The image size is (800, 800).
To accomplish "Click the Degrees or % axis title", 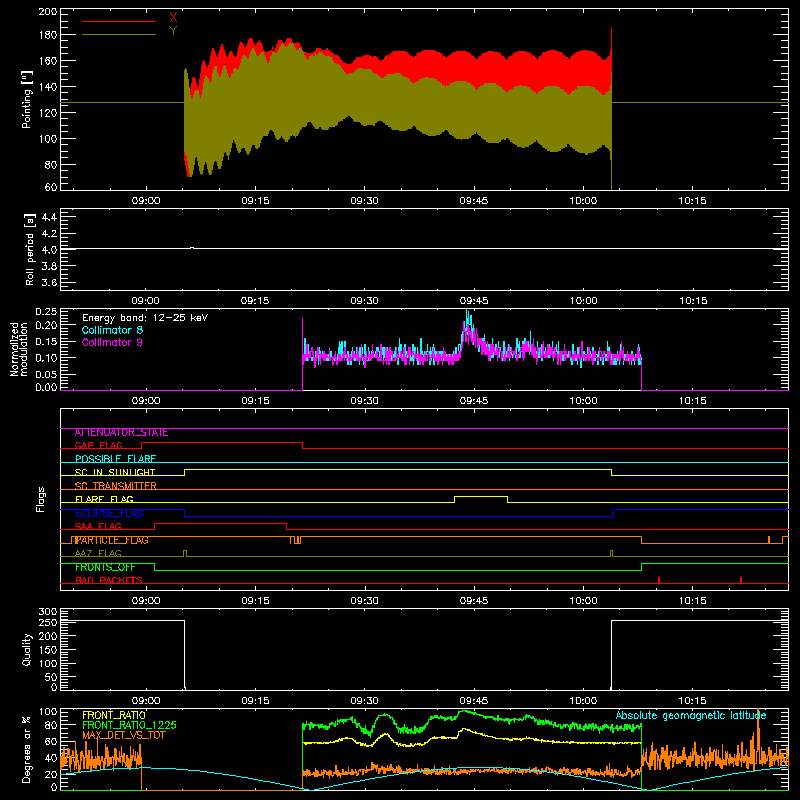I will (27, 749).
